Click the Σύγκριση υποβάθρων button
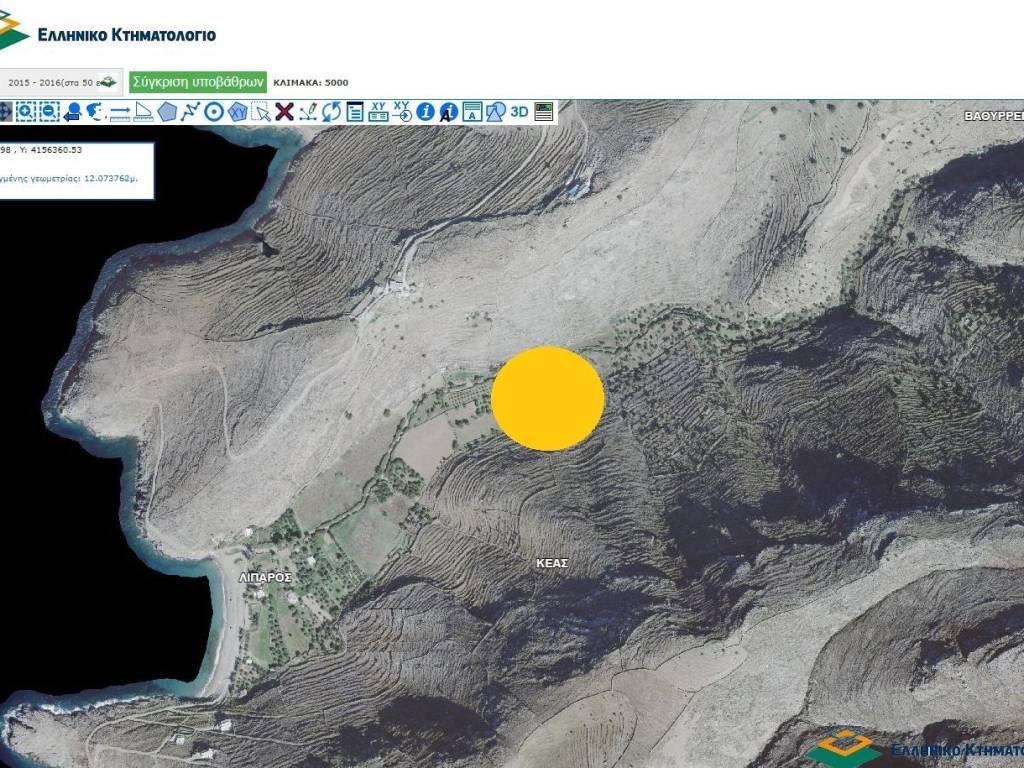 point(198,82)
